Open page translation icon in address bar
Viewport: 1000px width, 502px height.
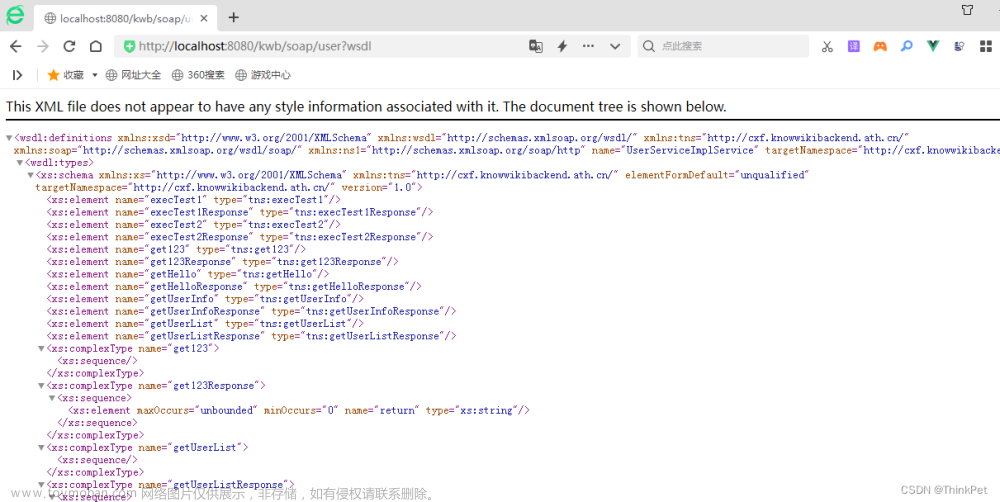(536, 46)
